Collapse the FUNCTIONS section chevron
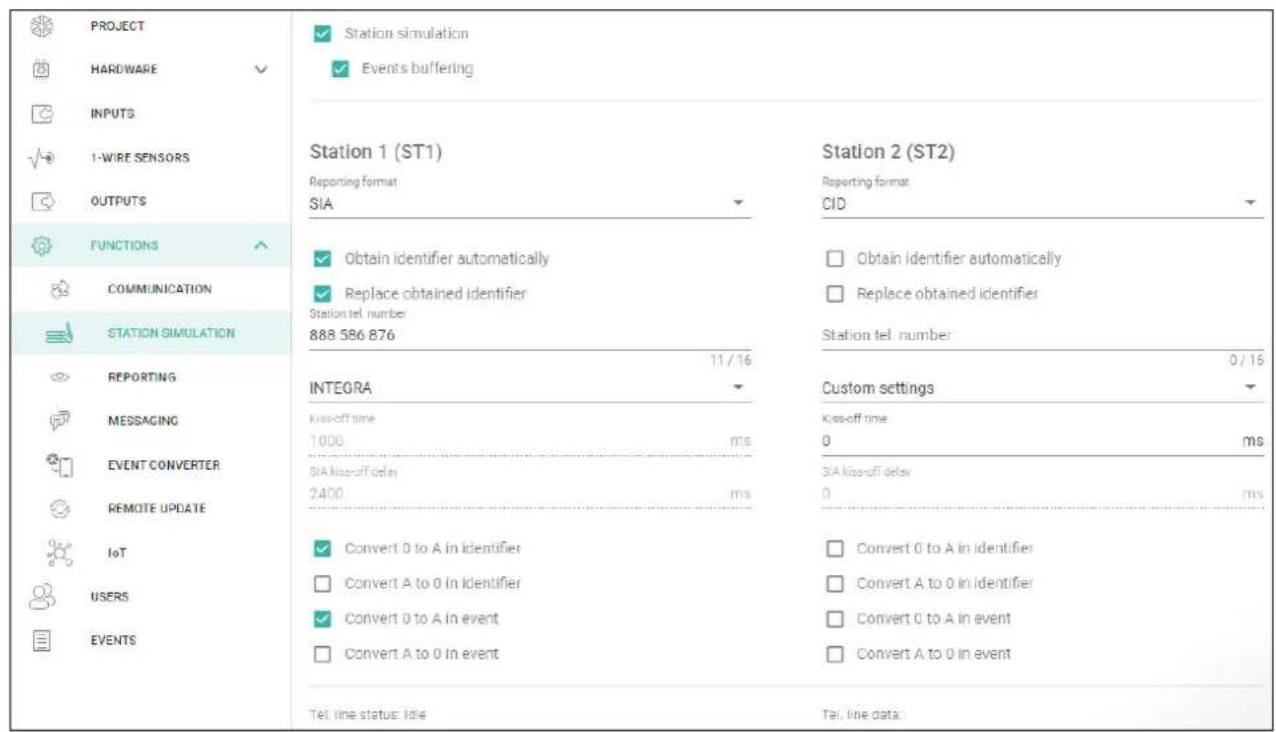Image resolution: width=1276 pixels, height=732 pixels. pos(260,245)
